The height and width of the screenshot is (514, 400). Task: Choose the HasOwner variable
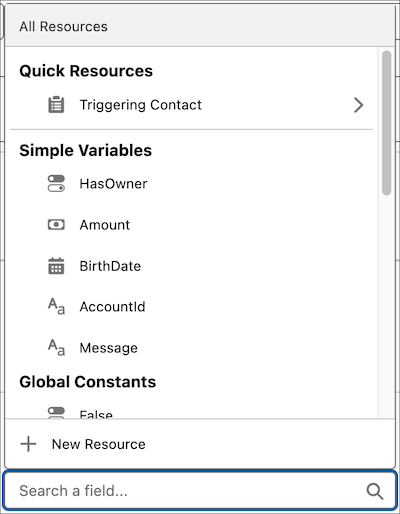point(191,184)
